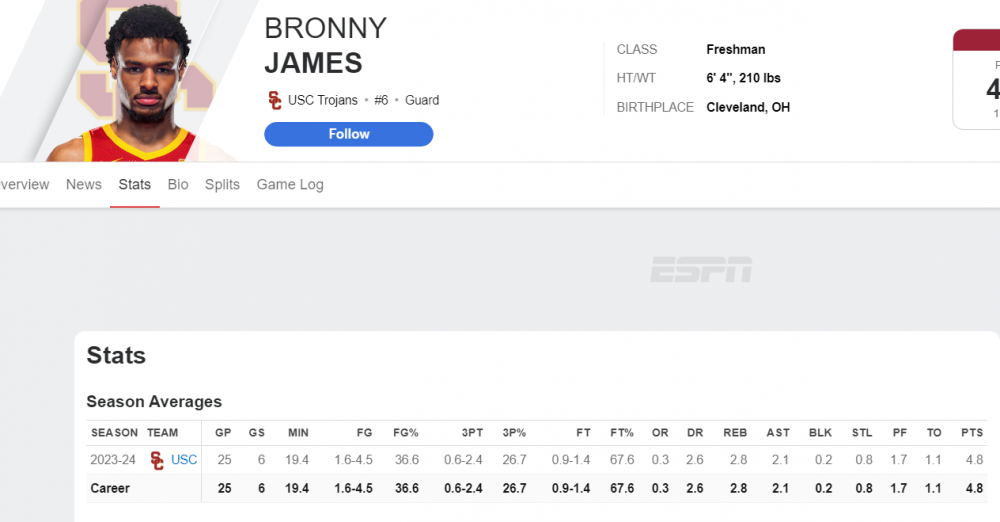Go to the Splits tab
Viewport: 1000px width, 522px height.
222,185
